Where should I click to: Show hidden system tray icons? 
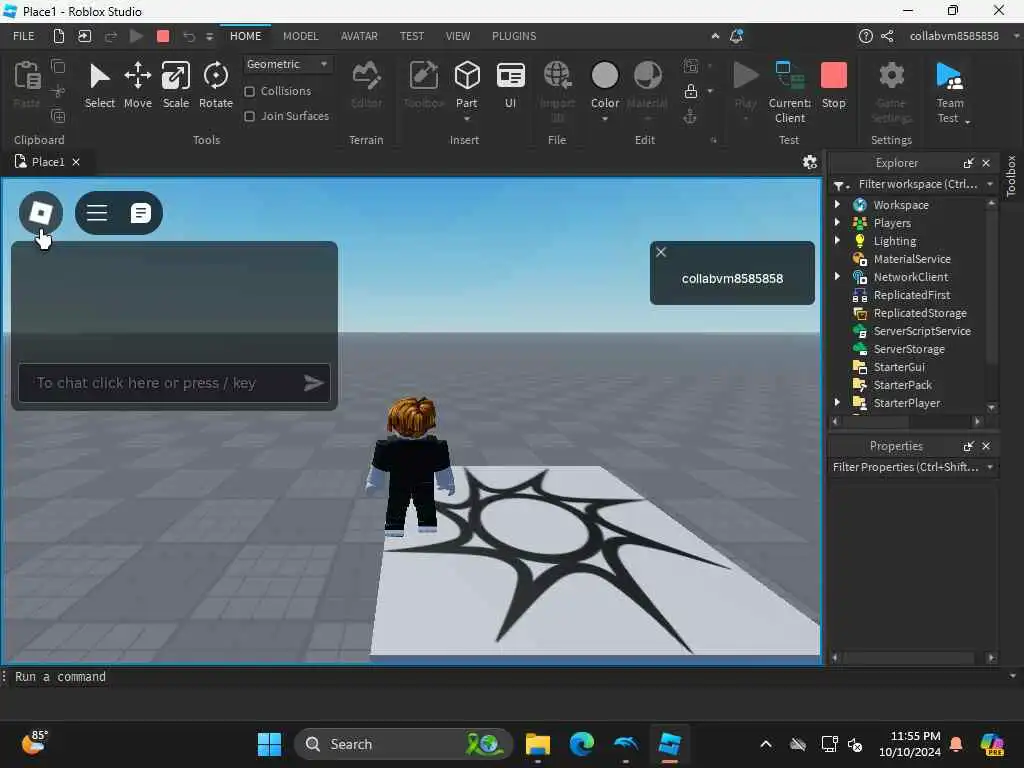point(766,744)
